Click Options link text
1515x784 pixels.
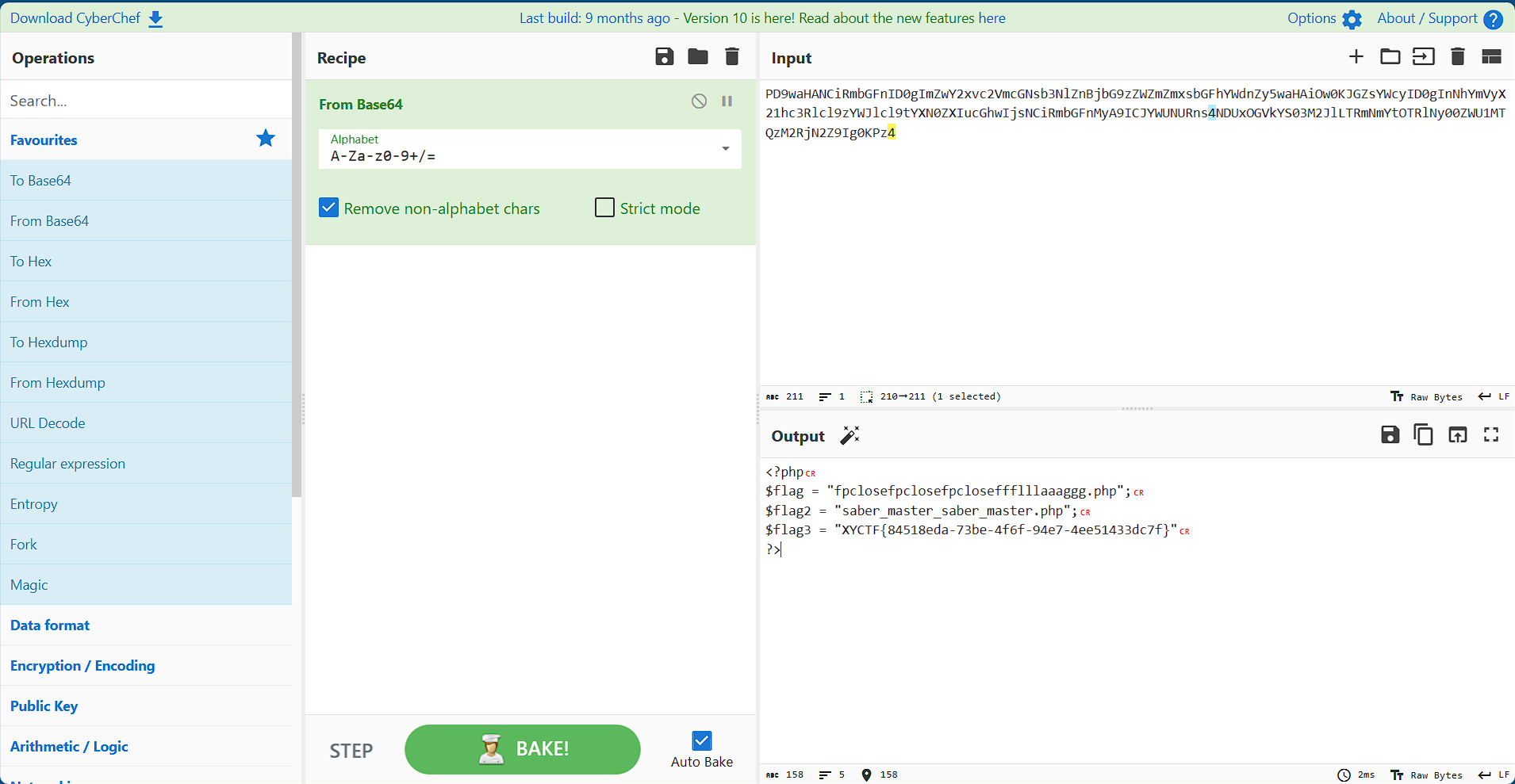tap(1312, 18)
